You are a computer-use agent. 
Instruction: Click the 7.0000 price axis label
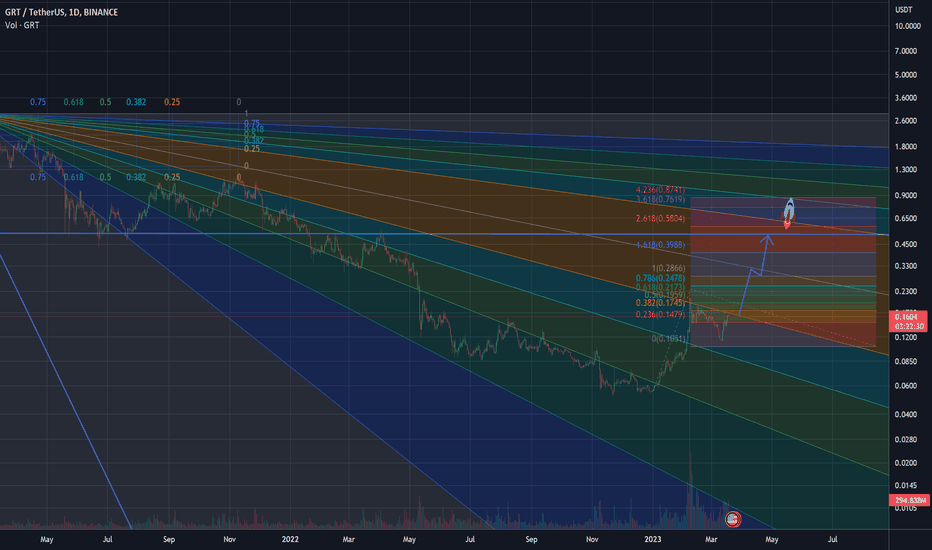(x=906, y=51)
